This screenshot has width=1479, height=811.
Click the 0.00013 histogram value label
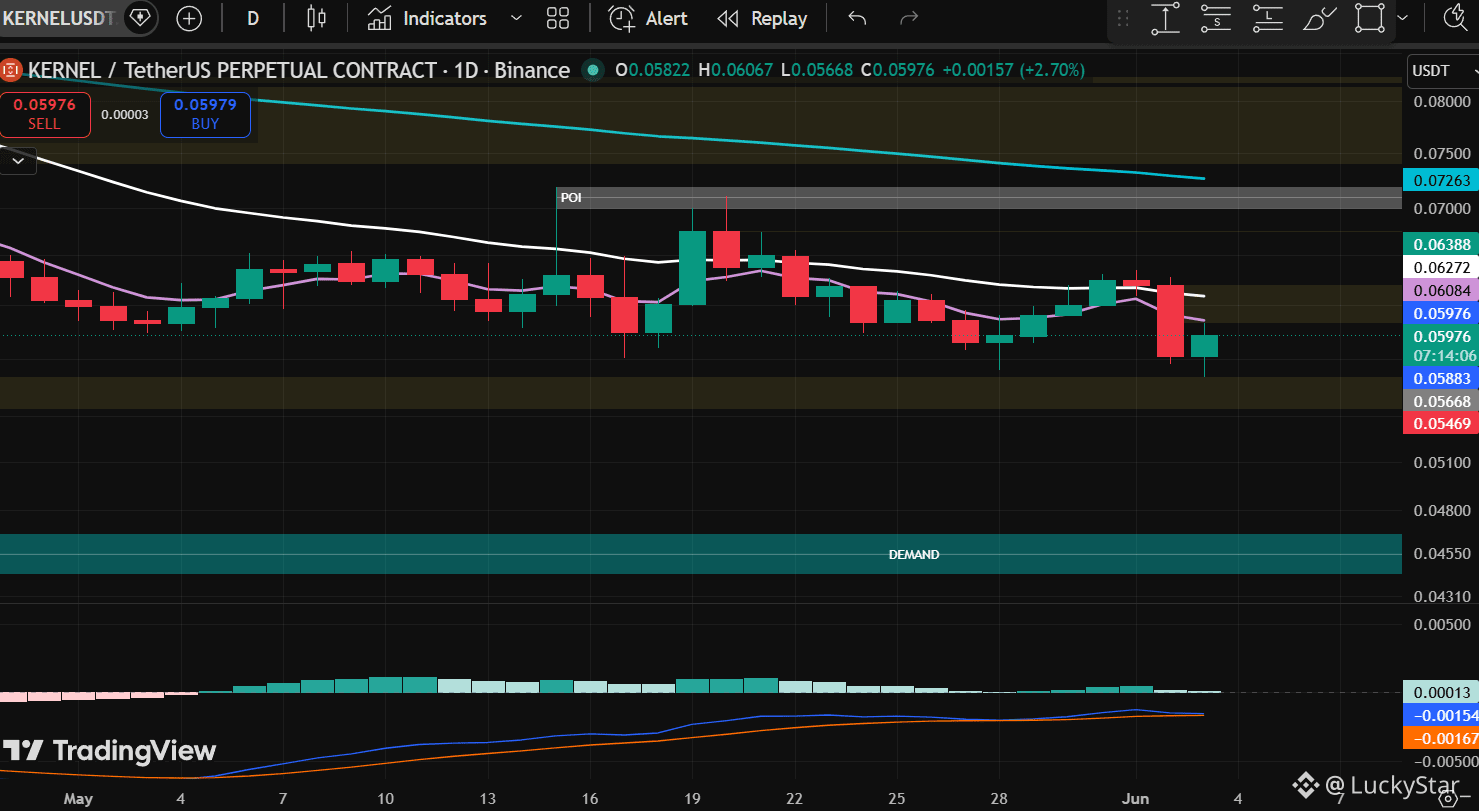pos(1441,692)
